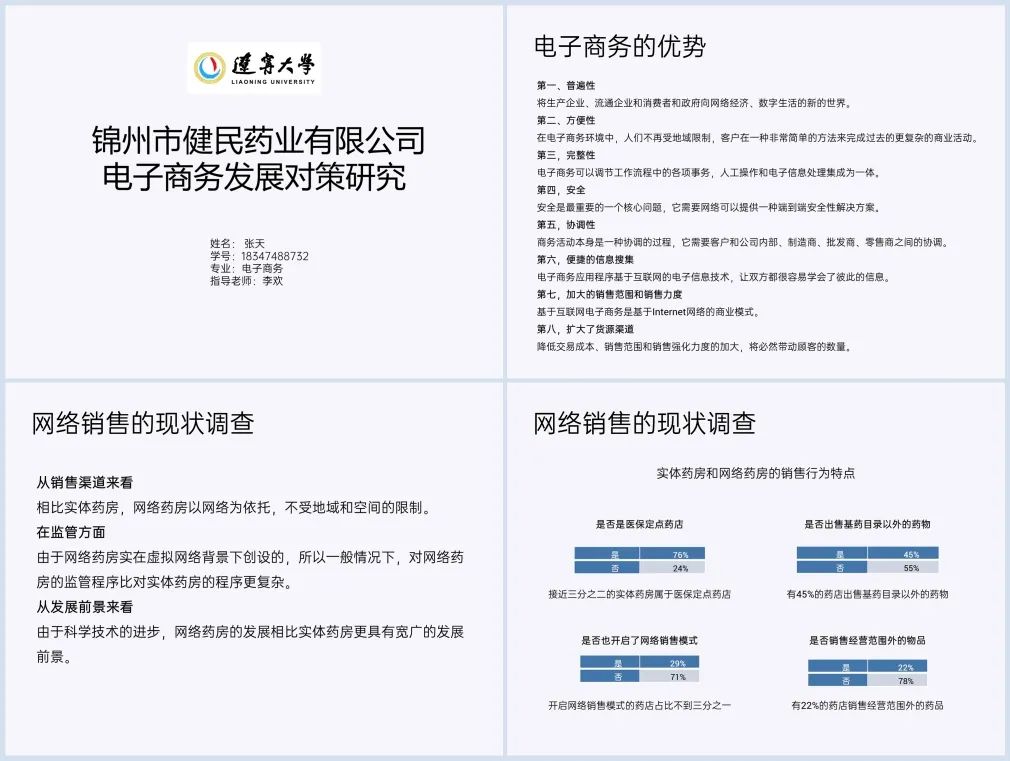Image resolution: width=1010 pixels, height=761 pixels.
Task: Click the subheading '在监管方面'
Action: click(x=71, y=532)
